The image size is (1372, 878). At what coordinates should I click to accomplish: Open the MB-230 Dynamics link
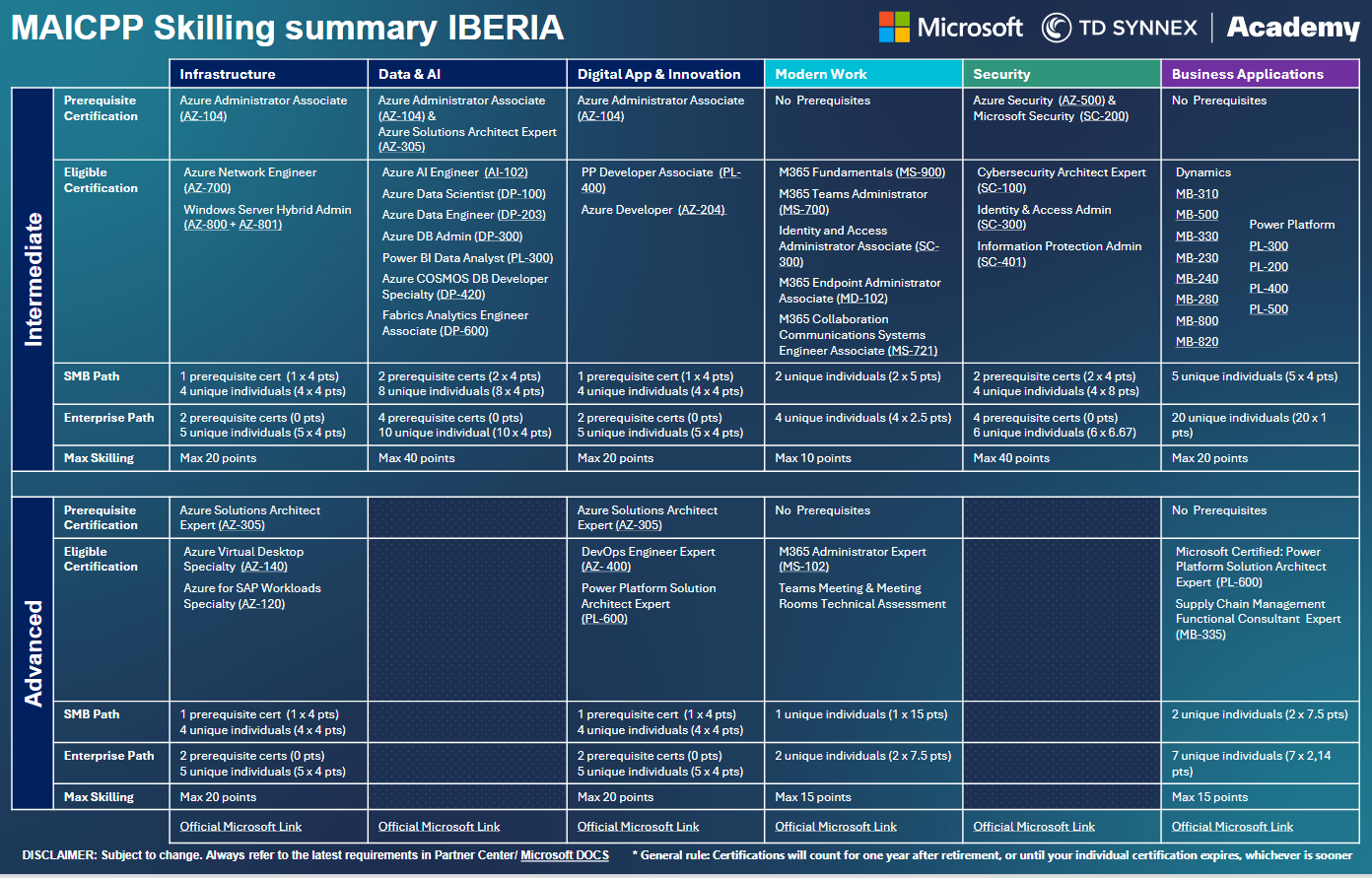[1197, 258]
